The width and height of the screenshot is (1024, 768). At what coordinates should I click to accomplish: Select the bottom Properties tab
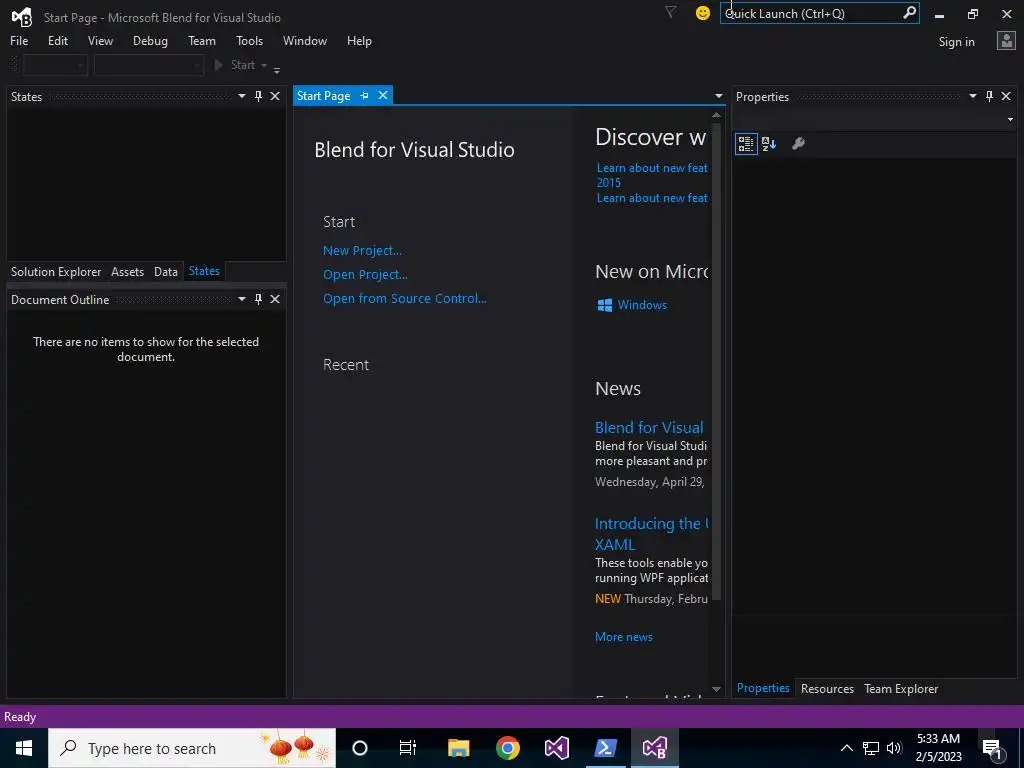763,688
